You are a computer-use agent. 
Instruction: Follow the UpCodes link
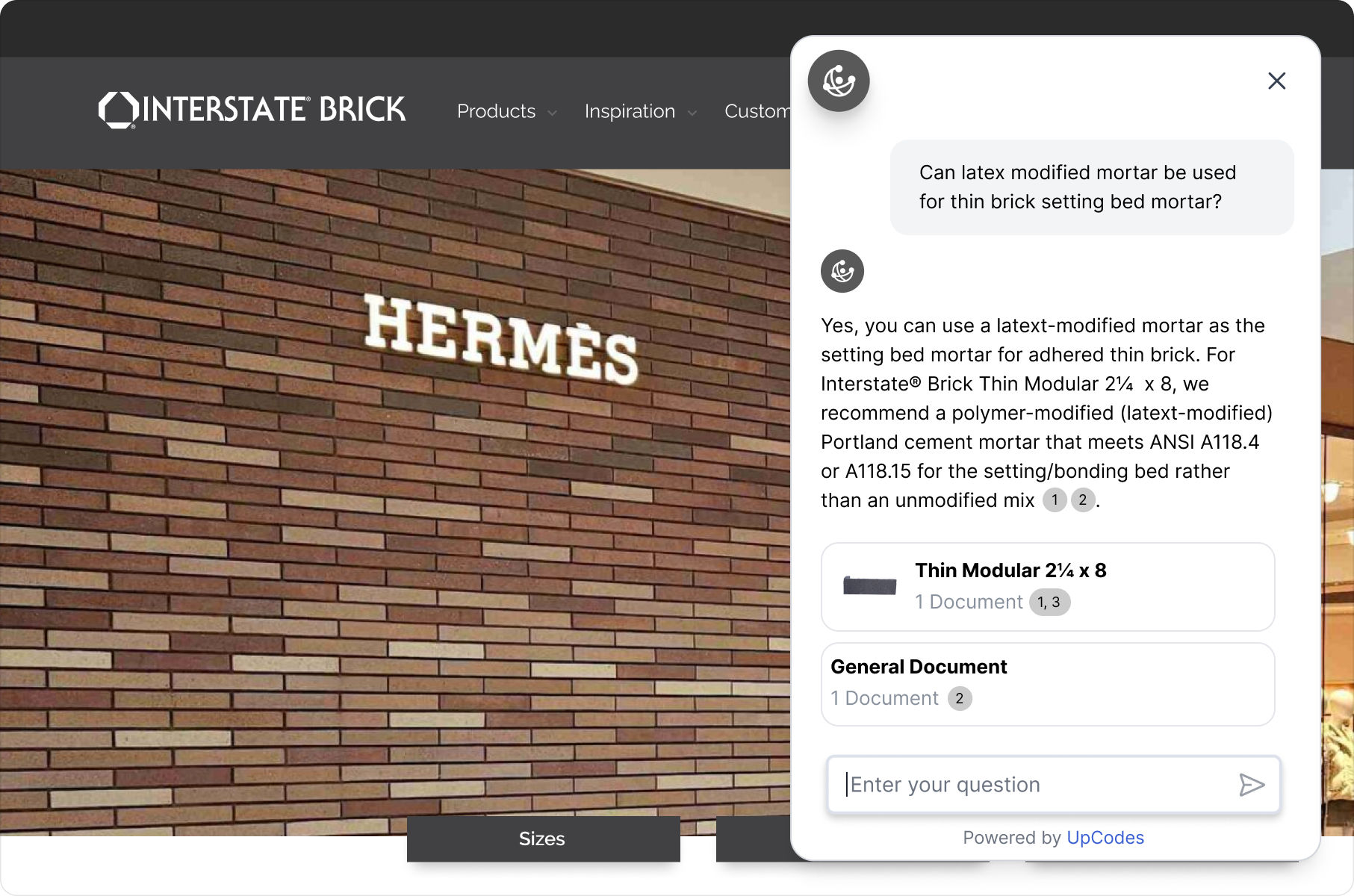[1105, 838]
